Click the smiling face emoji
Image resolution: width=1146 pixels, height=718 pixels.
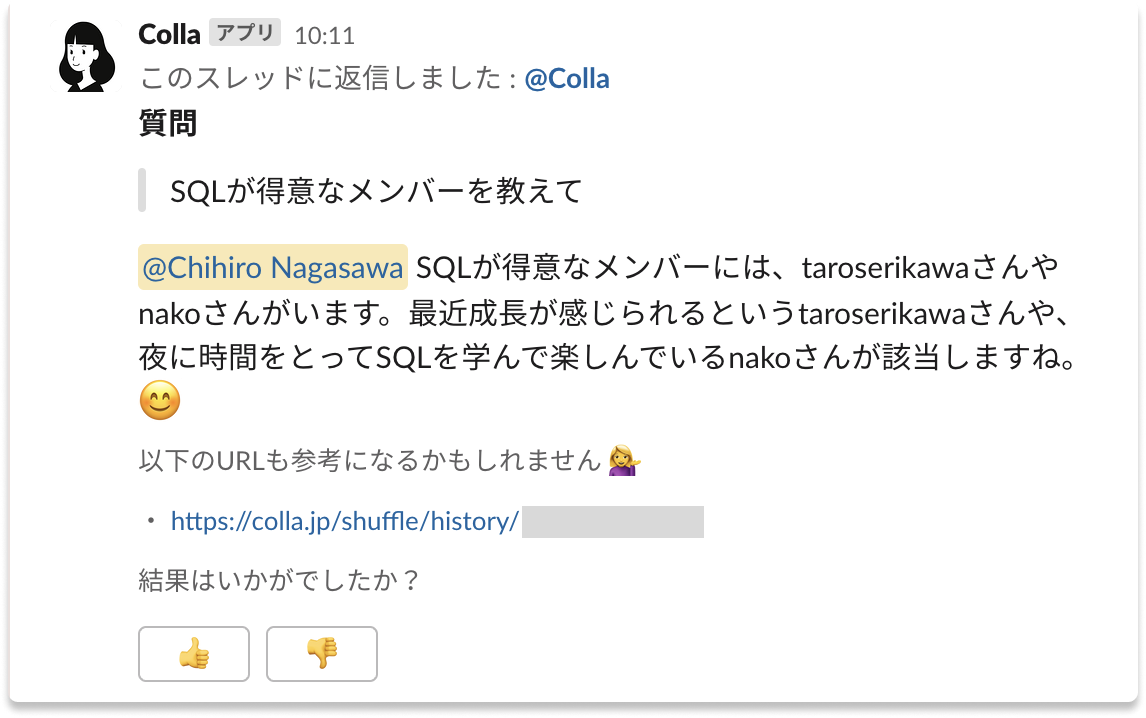tap(160, 402)
